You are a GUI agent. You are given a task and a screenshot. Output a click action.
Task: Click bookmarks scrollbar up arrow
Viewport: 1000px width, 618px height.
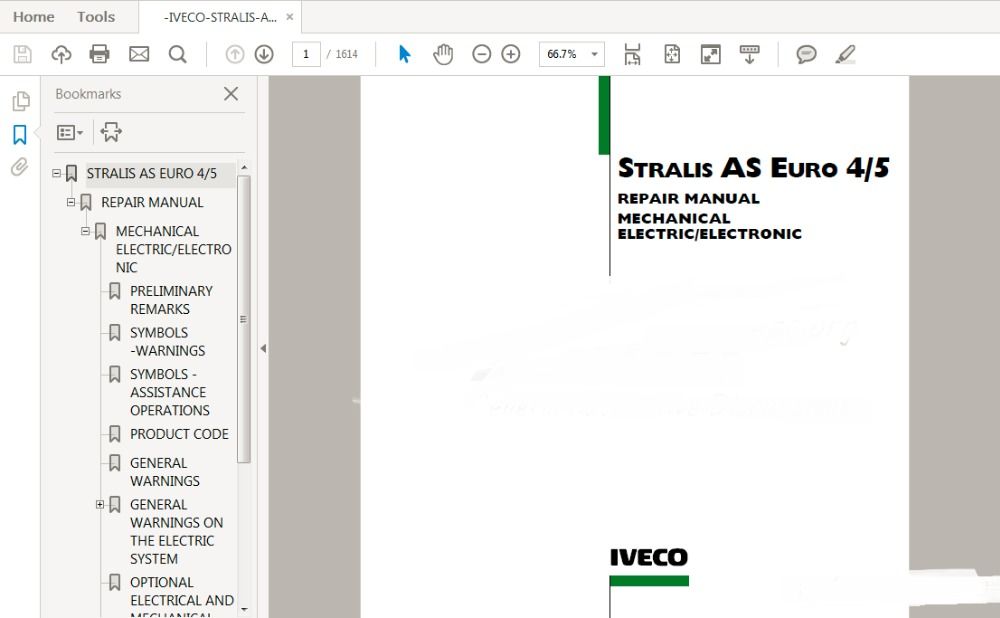point(244,167)
